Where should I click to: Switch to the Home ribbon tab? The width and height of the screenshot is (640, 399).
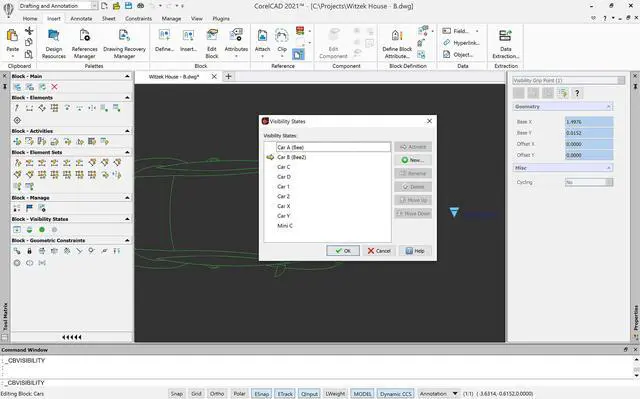(30, 19)
